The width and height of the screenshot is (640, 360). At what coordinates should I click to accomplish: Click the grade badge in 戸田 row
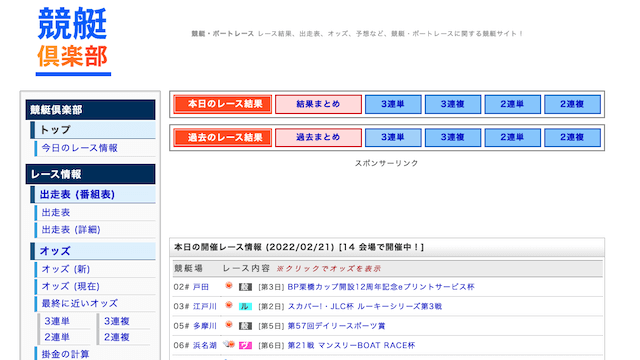click(245, 287)
